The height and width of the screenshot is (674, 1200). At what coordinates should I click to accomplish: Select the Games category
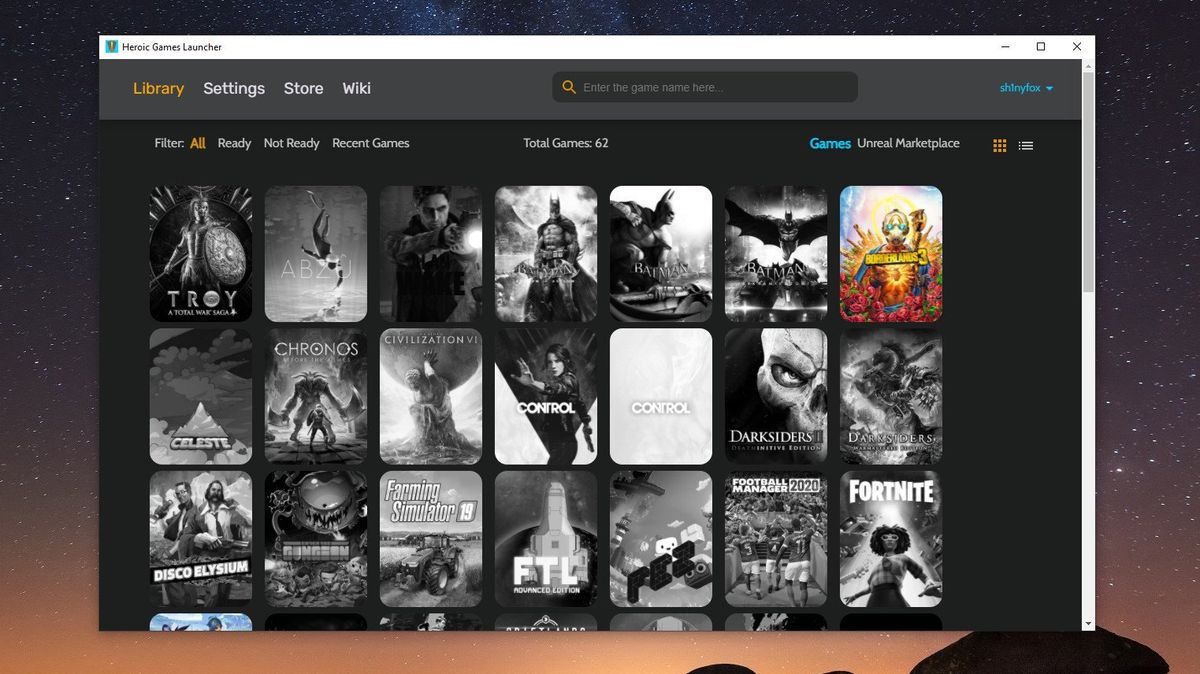tap(830, 143)
